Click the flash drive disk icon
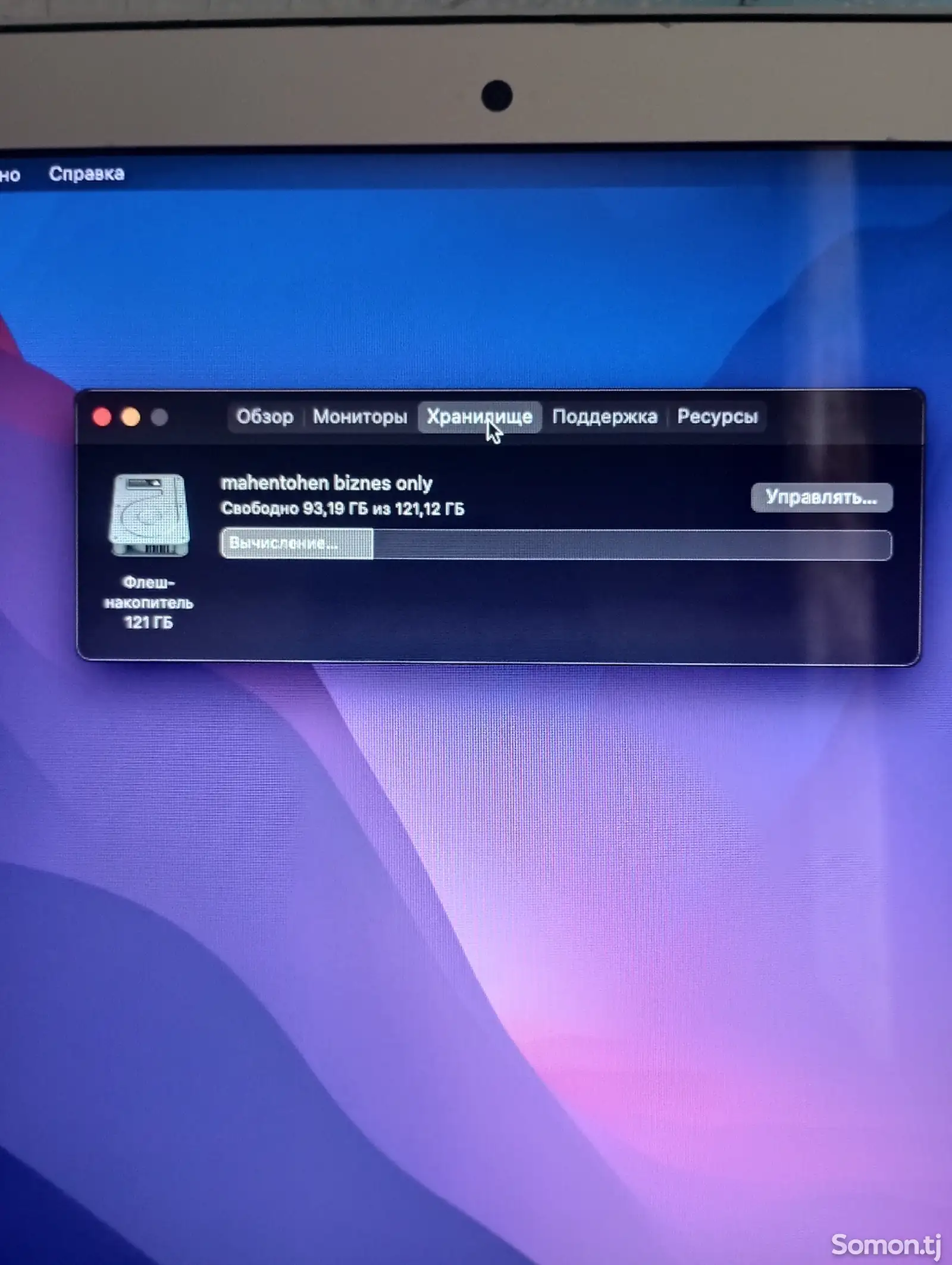952x1265 pixels. pos(149,516)
